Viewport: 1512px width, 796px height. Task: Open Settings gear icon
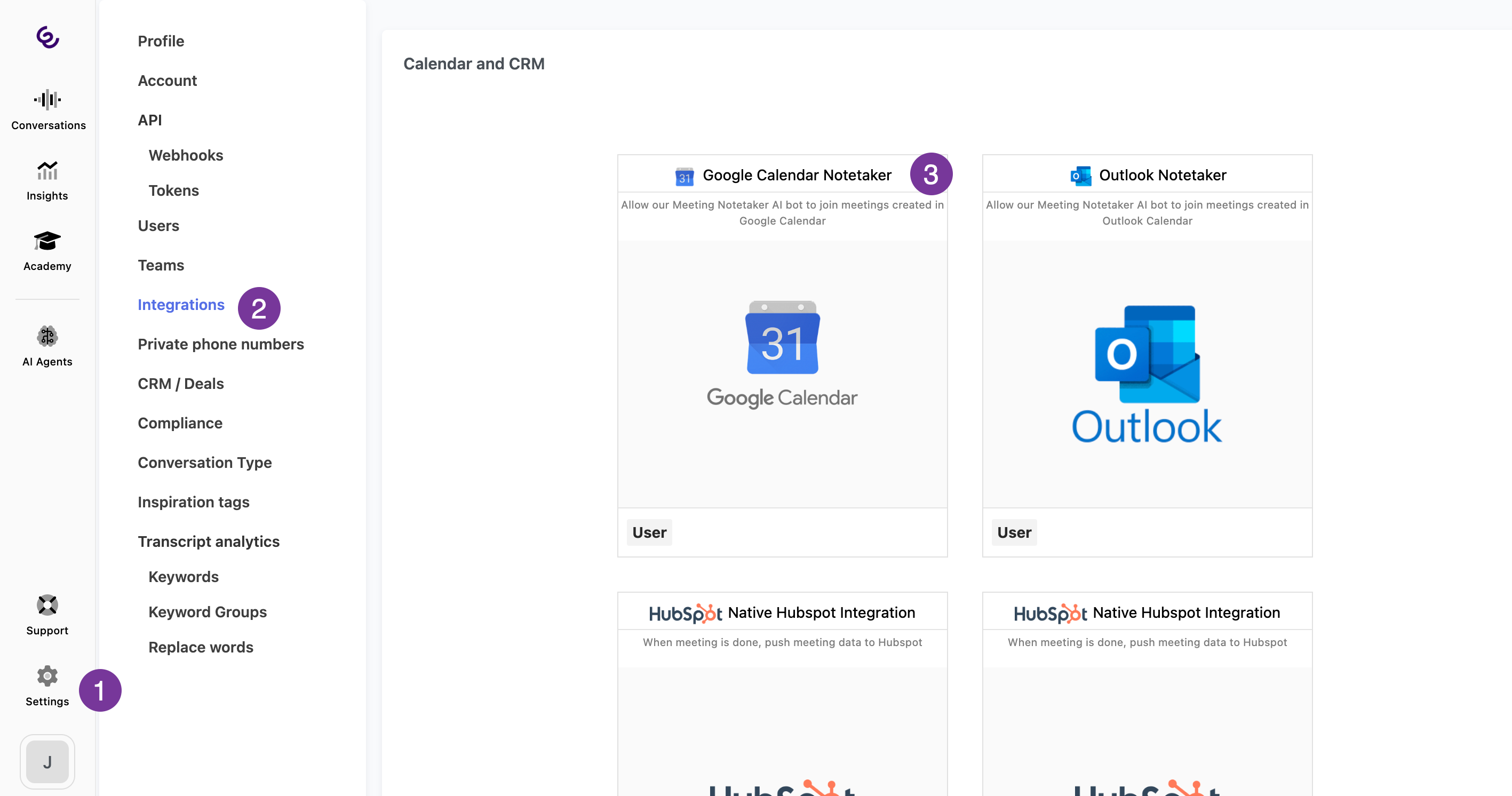[47, 676]
